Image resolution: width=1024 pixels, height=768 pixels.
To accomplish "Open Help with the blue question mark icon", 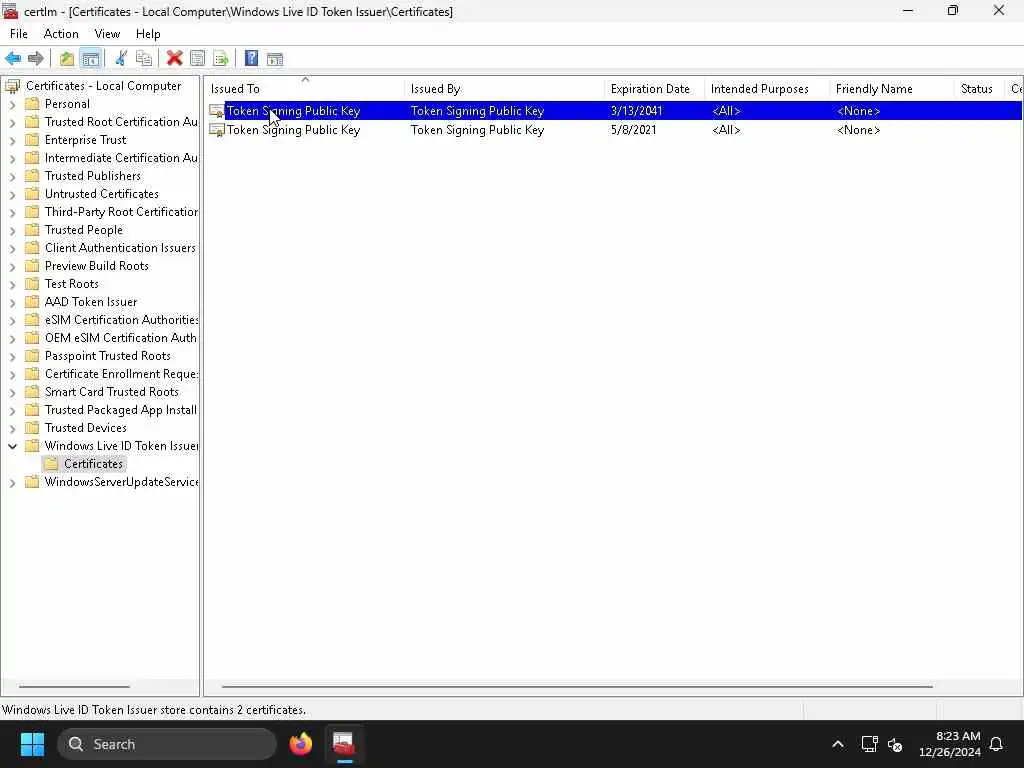I will pos(251,59).
